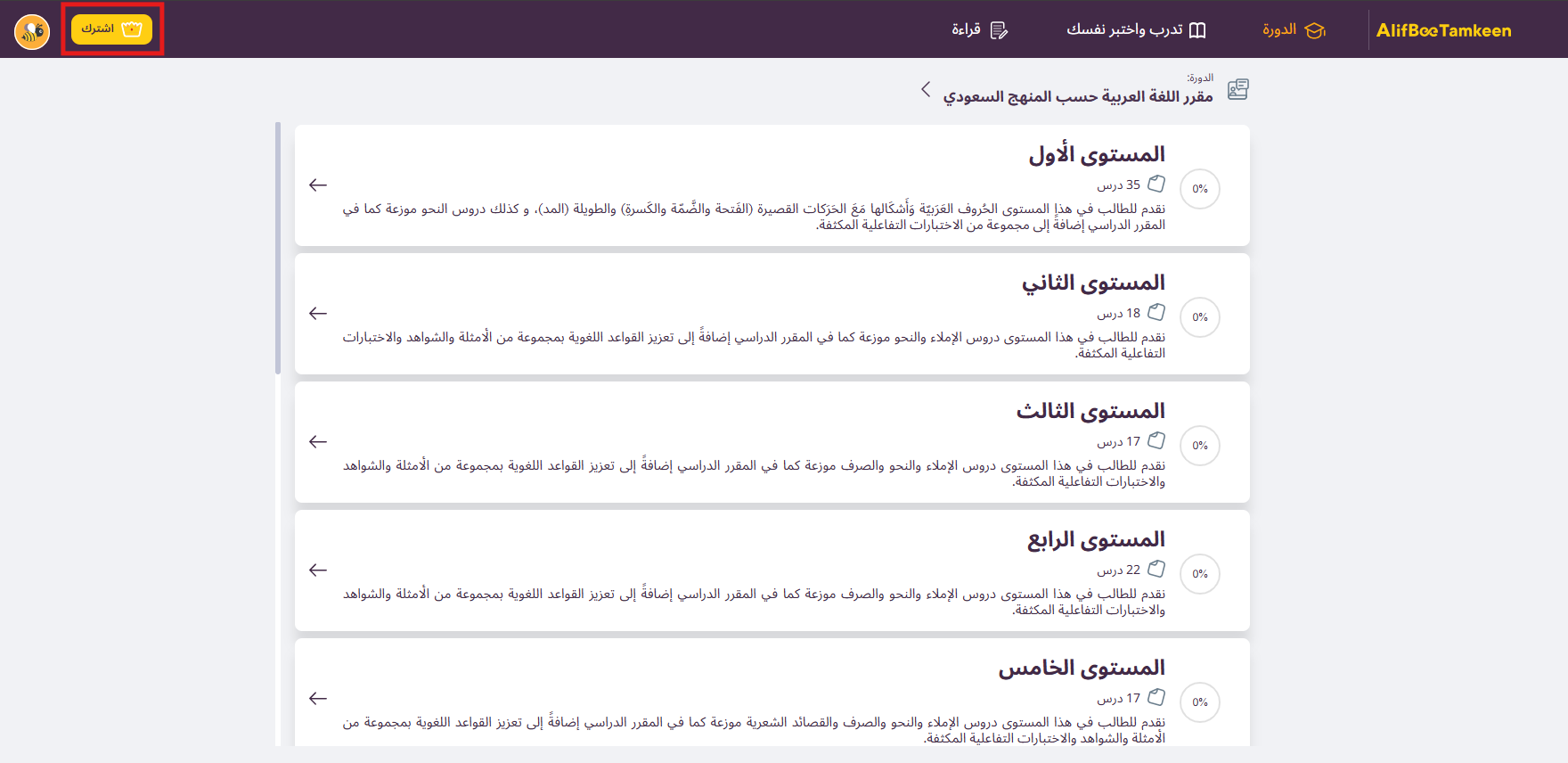The image size is (1568, 763).
Task: Open المستوى الأول with its arrow icon
Action: 318,185
